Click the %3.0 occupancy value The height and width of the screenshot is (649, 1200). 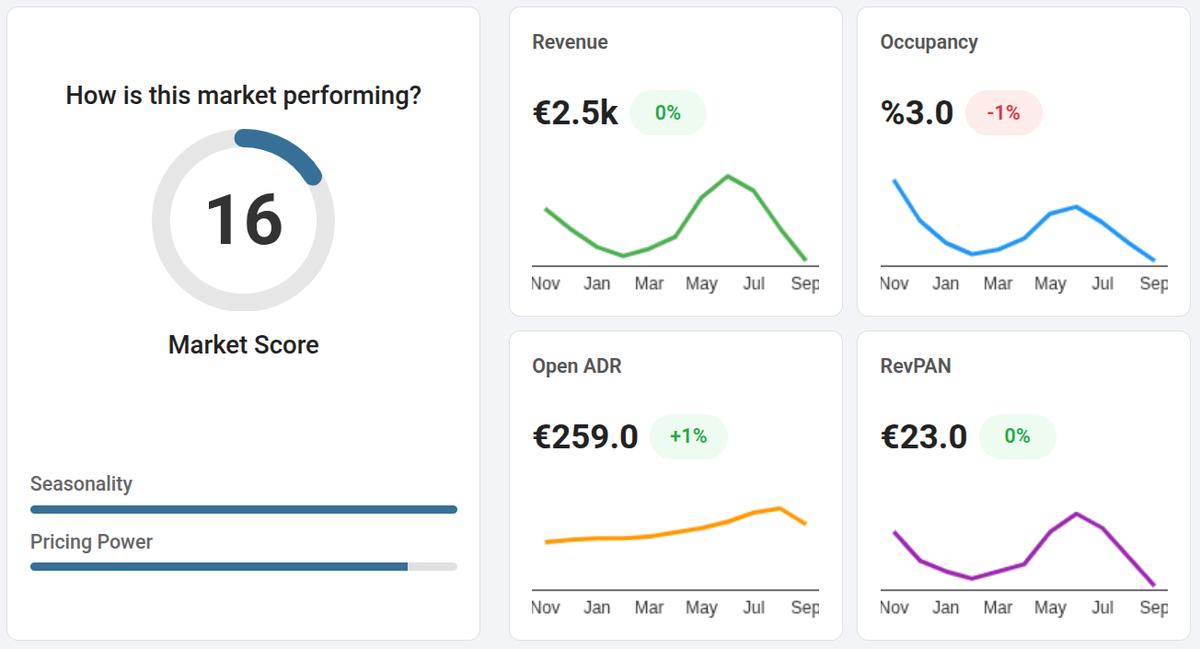tap(917, 113)
